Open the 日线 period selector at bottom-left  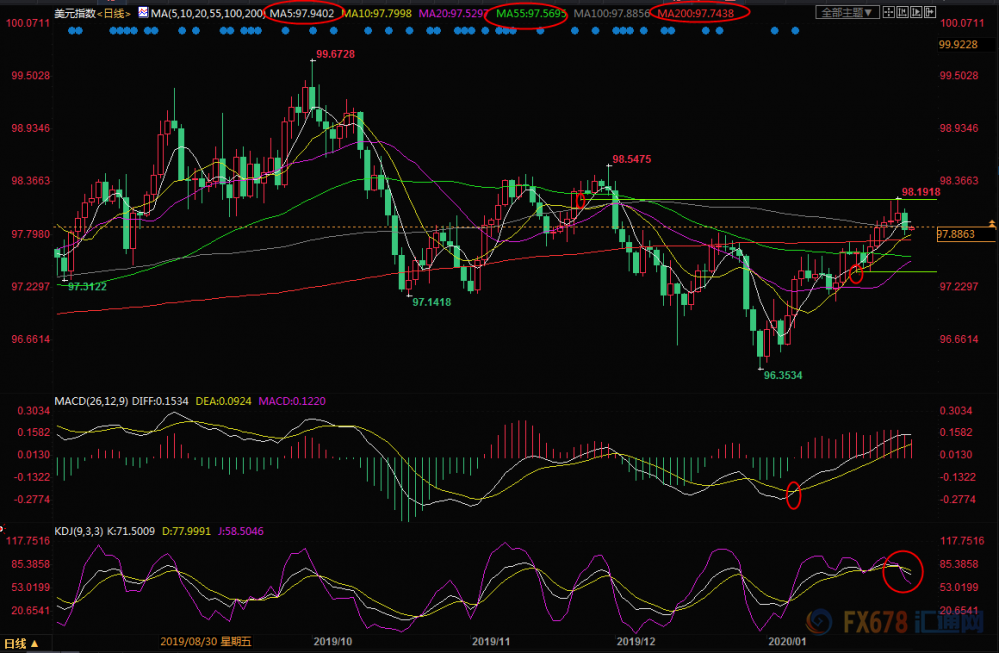click(22, 643)
